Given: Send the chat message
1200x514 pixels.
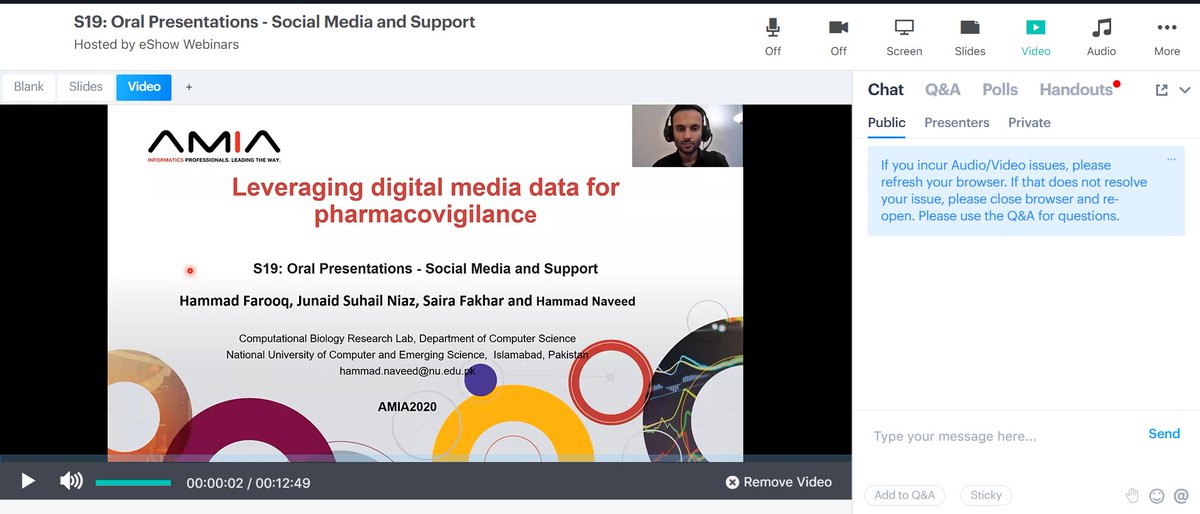Looking at the screenshot, I should tap(1164, 434).
